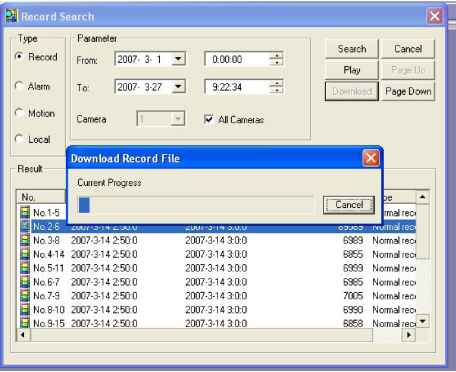The height and width of the screenshot is (372, 456).
Task: Select the Record type radio button
Action: click(20, 57)
